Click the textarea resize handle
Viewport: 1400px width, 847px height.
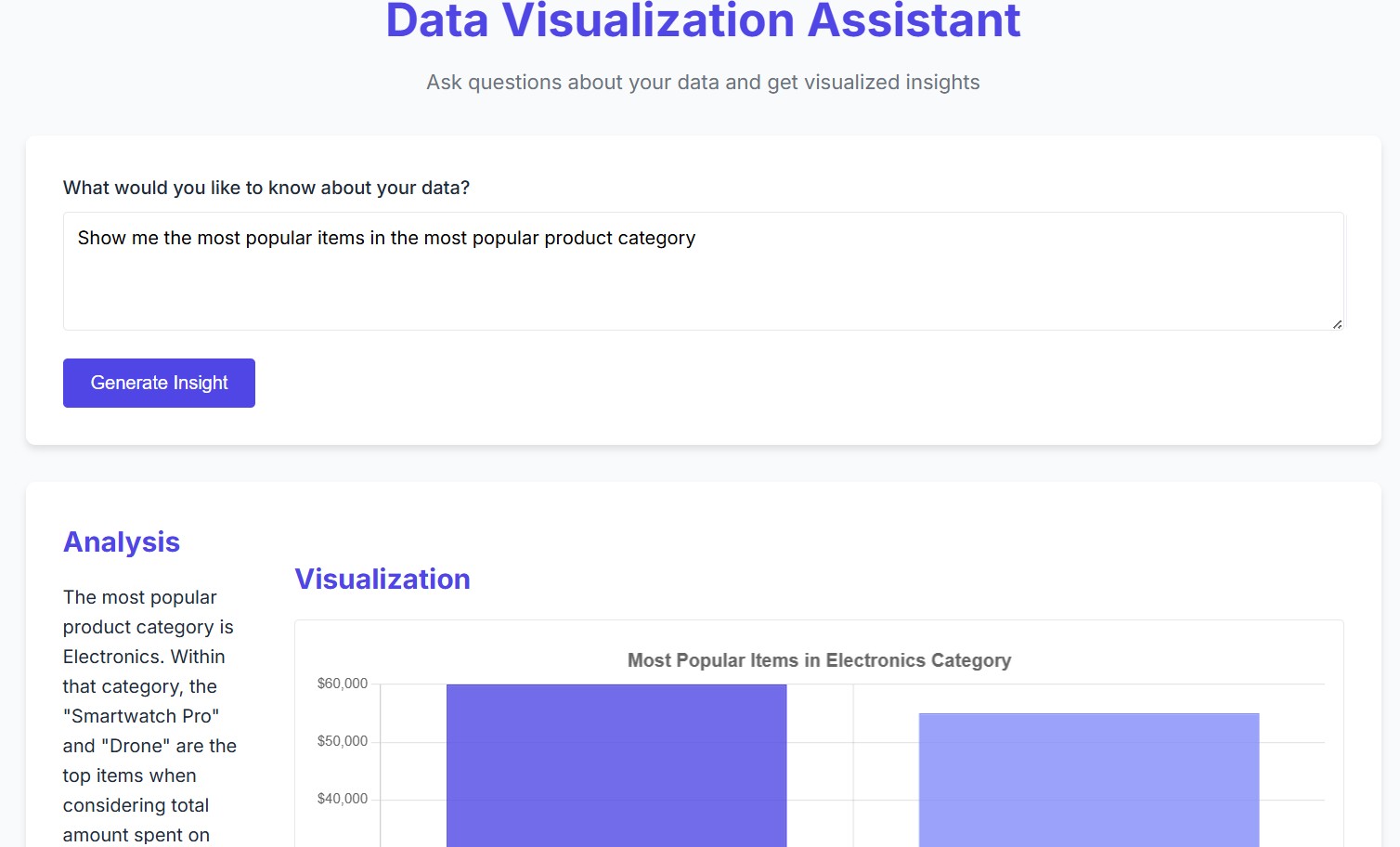(x=1338, y=323)
